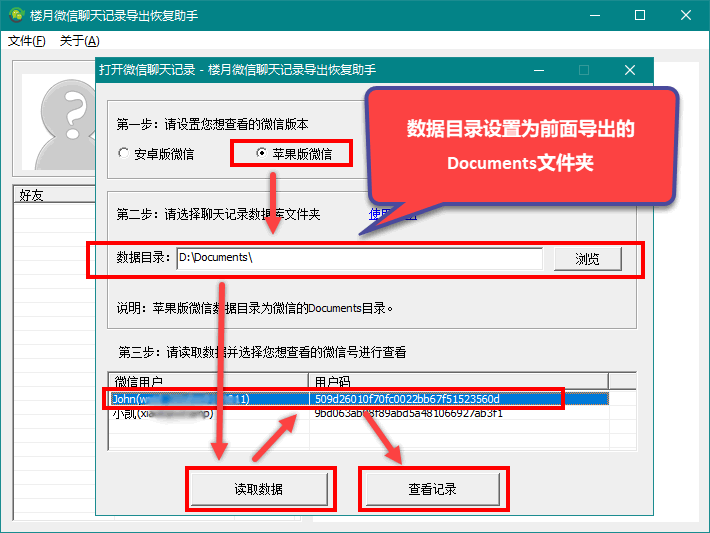Click the 查看记录 button
Viewport: 710px width, 533px height.
pyautogui.click(x=432, y=489)
